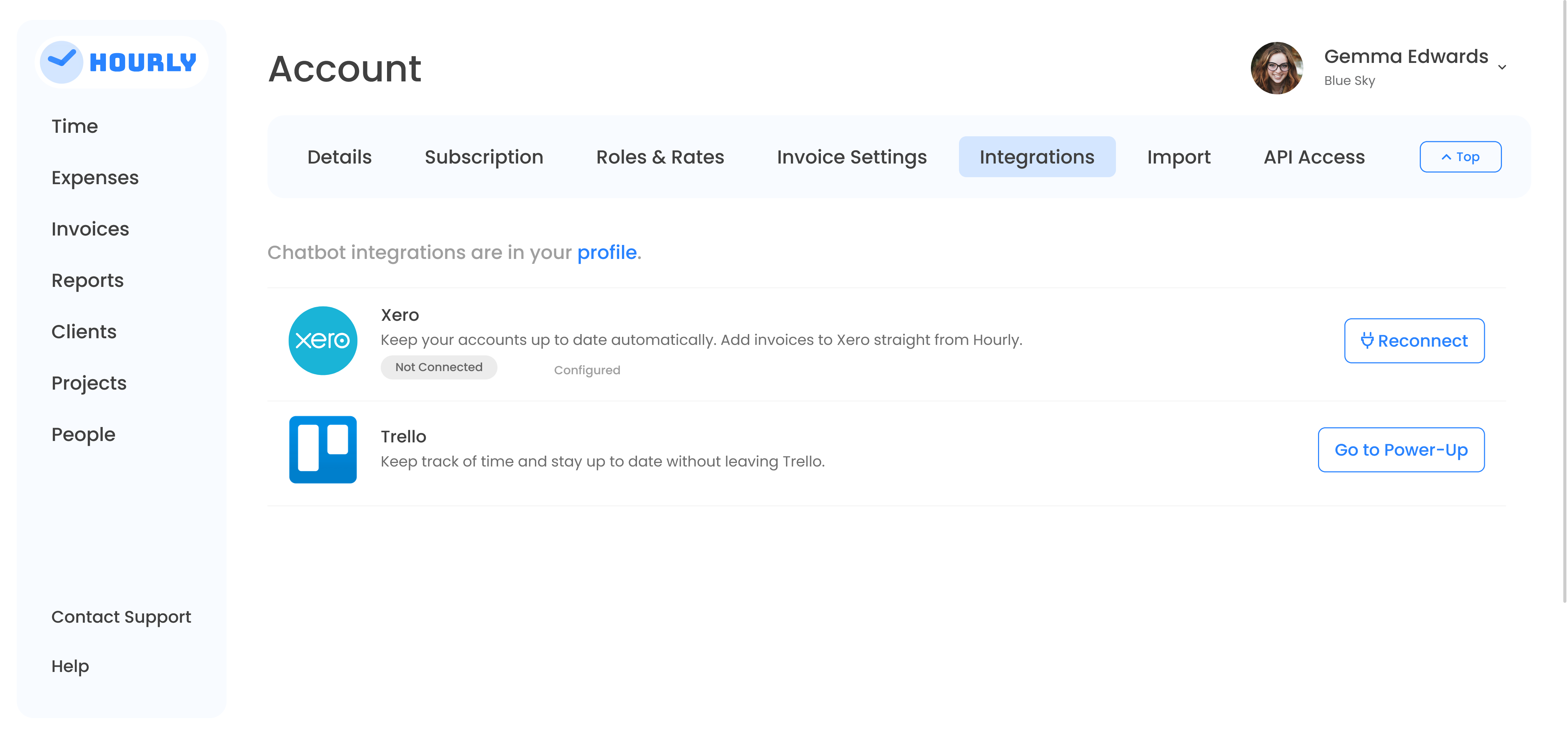Click Gemma Edwards profile avatar
Viewport: 1568px width, 738px height.
(x=1276, y=68)
